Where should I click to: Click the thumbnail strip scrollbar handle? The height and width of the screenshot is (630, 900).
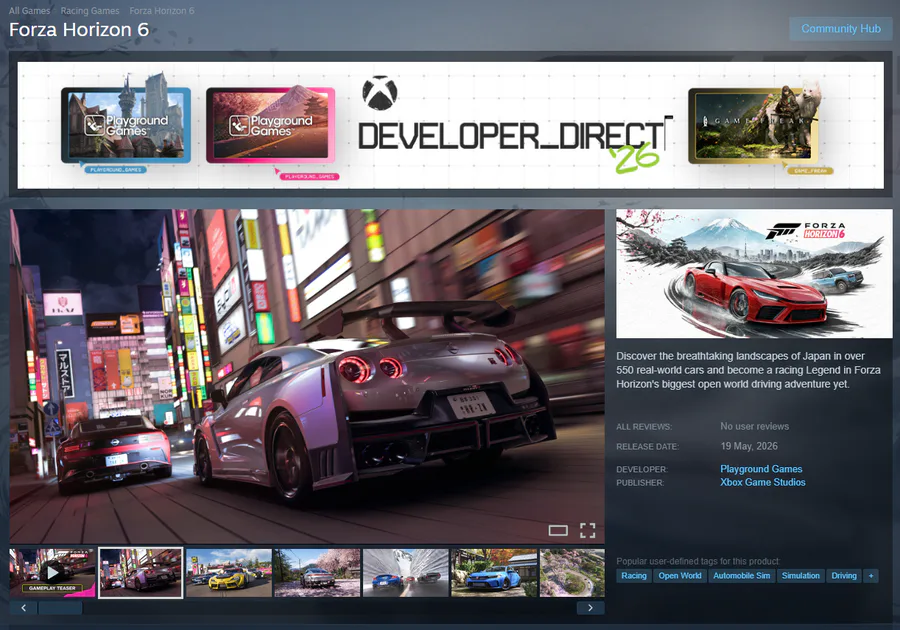click(x=60, y=608)
